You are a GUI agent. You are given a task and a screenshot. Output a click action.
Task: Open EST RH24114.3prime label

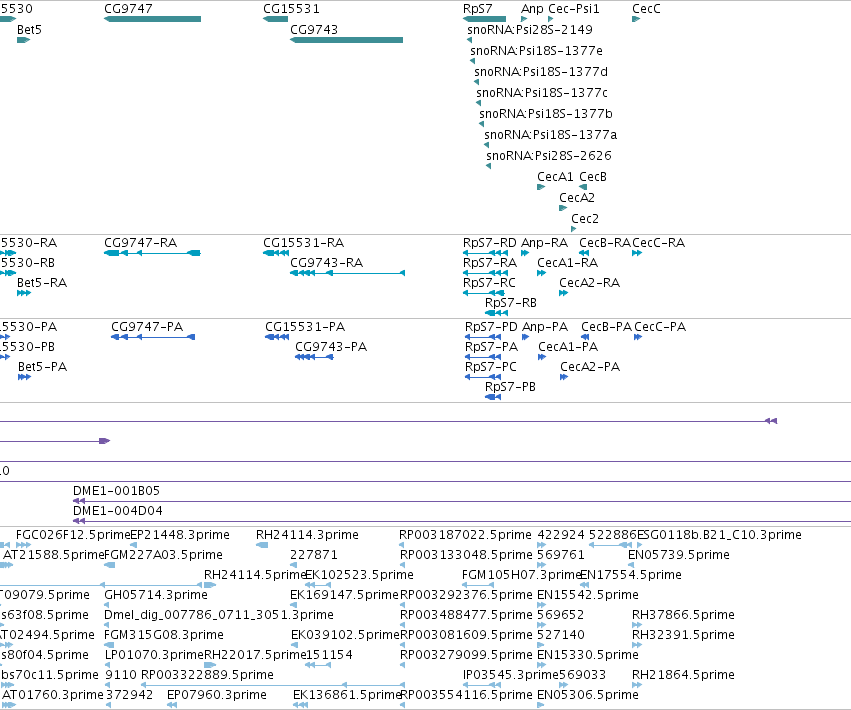click(307, 535)
